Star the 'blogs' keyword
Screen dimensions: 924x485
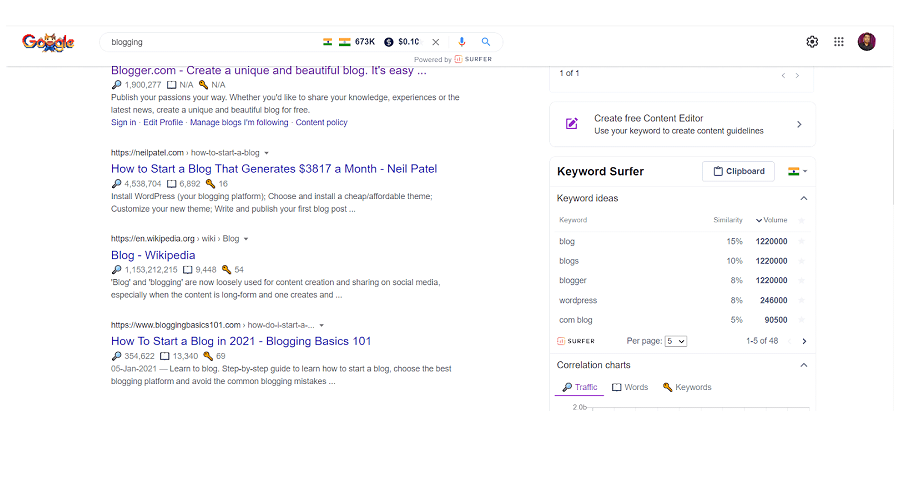click(x=801, y=260)
